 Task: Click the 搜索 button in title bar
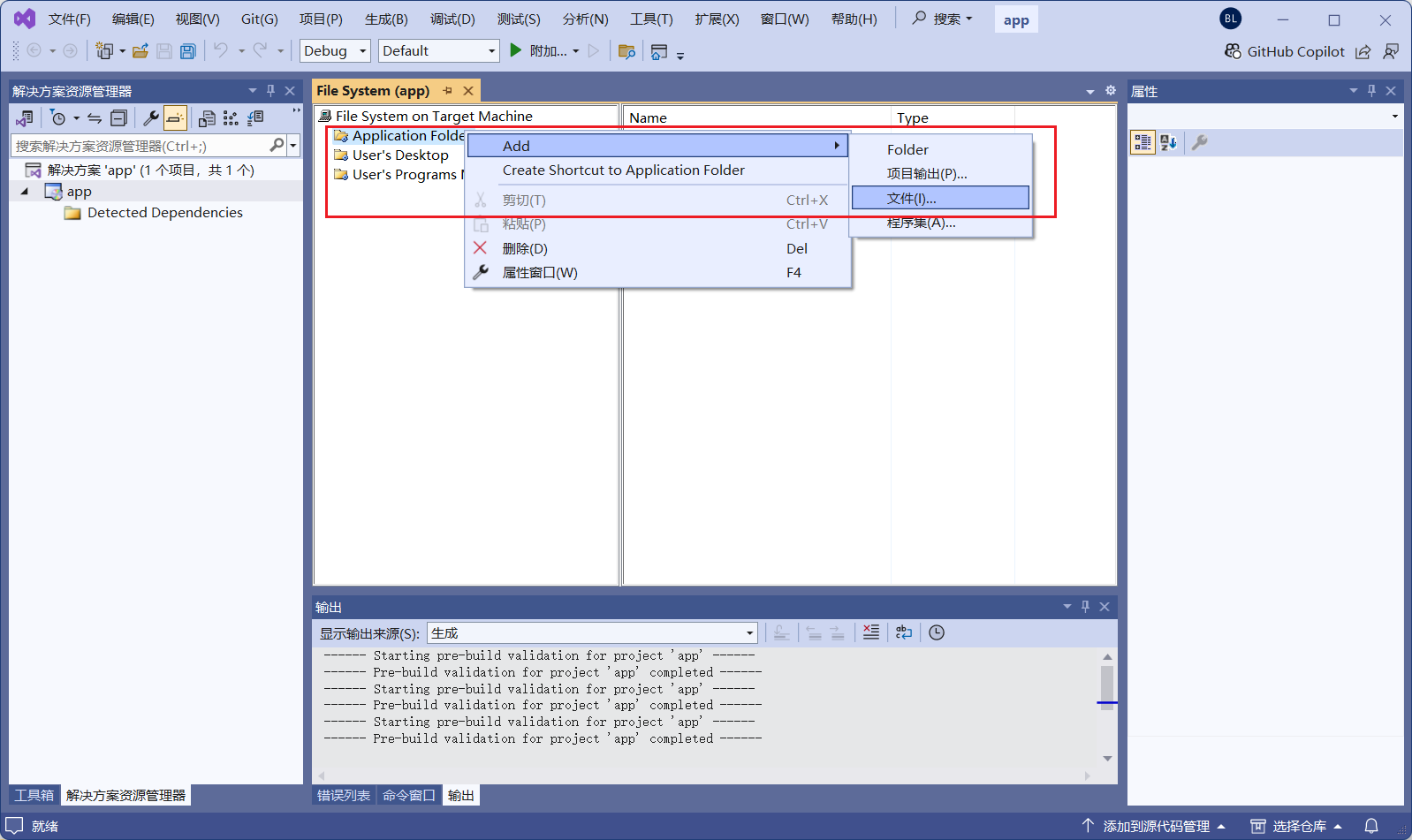(x=942, y=19)
